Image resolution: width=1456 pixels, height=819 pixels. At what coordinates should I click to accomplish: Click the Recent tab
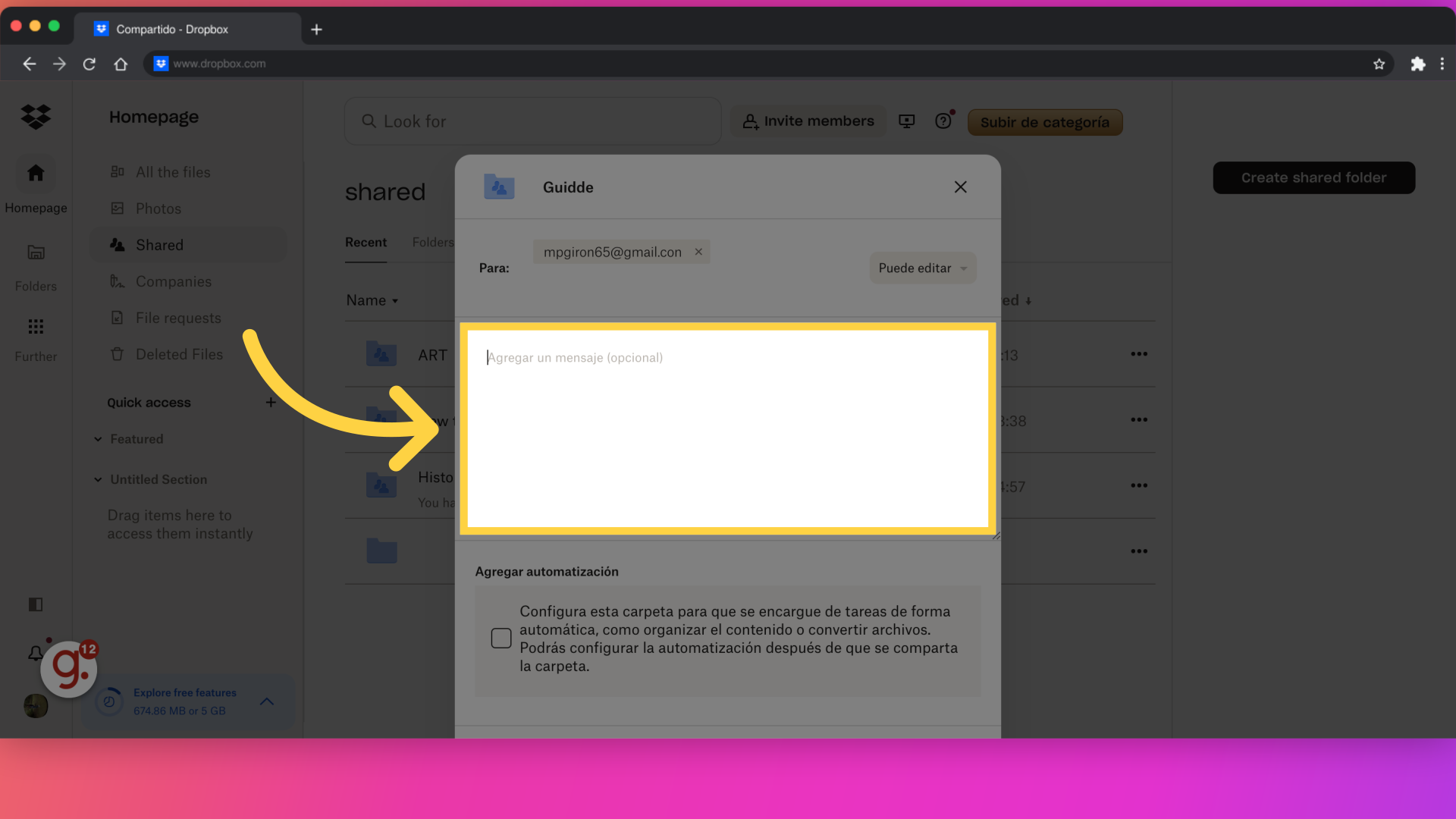point(366,242)
